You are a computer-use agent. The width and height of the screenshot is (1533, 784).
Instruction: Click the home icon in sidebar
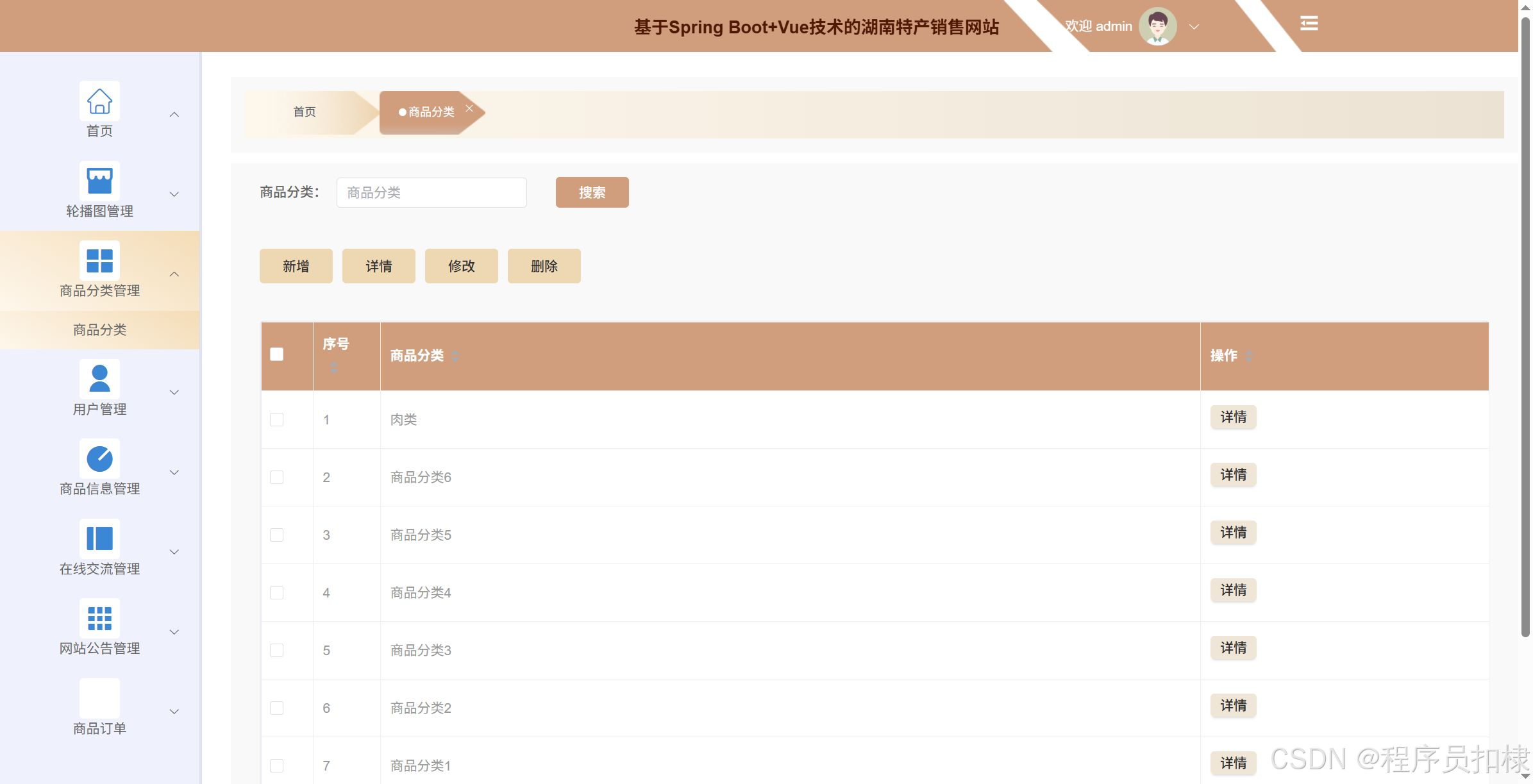point(99,101)
